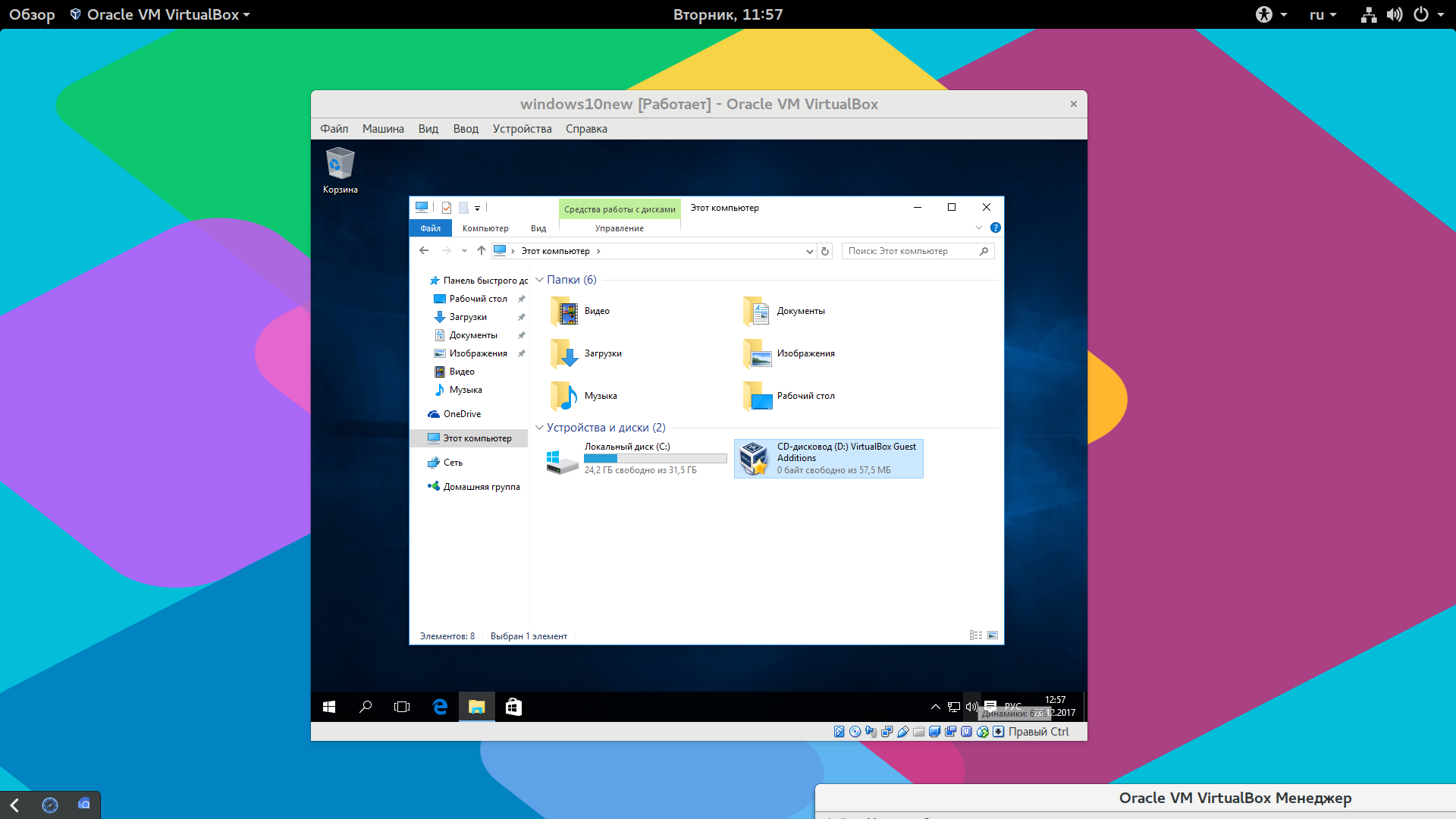Launch Microsoft Edge from the guest taskbar
Viewport: 1456px width, 819px height.
tap(440, 707)
